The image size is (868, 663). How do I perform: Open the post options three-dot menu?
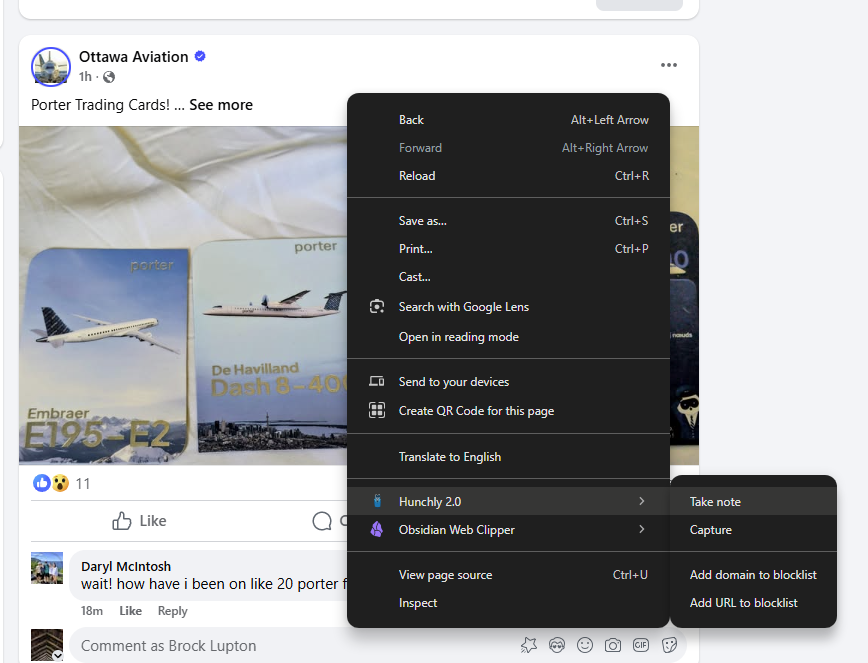click(669, 65)
